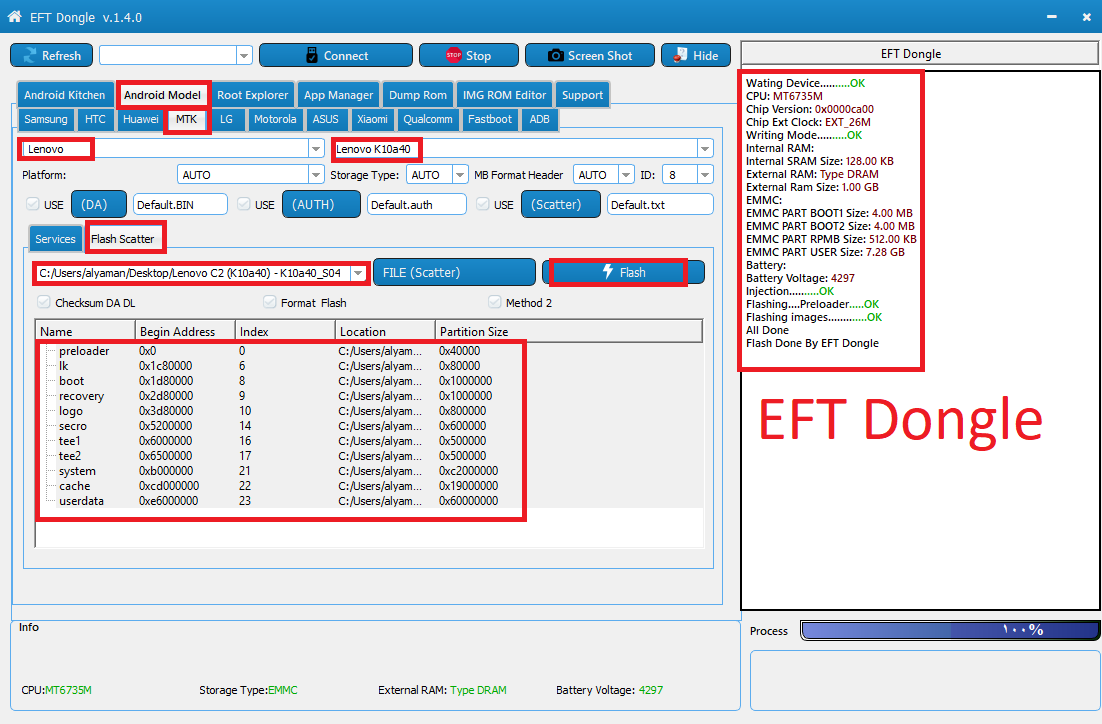Select the ASUS brand tab
The width and height of the screenshot is (1102, 724).
tap(325, 119)
